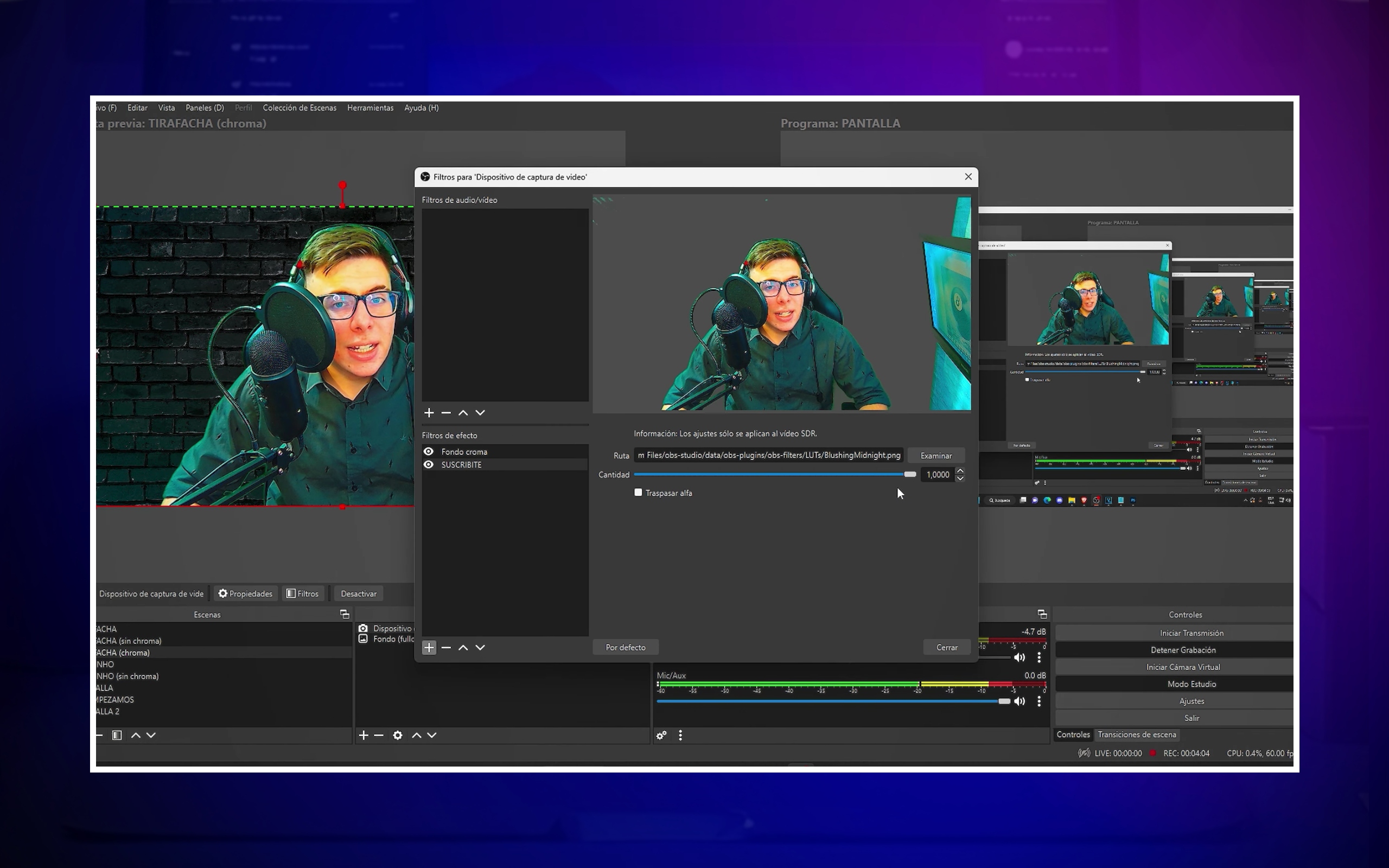Select the Fondo image source row
Image resolution: width=1389 pixels, height=868 pixels.
pos(385,639)
